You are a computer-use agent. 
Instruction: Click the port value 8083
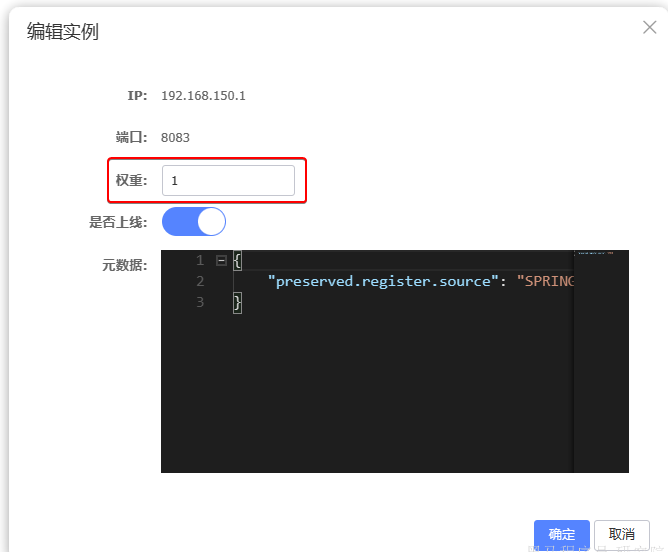[175, 137]
